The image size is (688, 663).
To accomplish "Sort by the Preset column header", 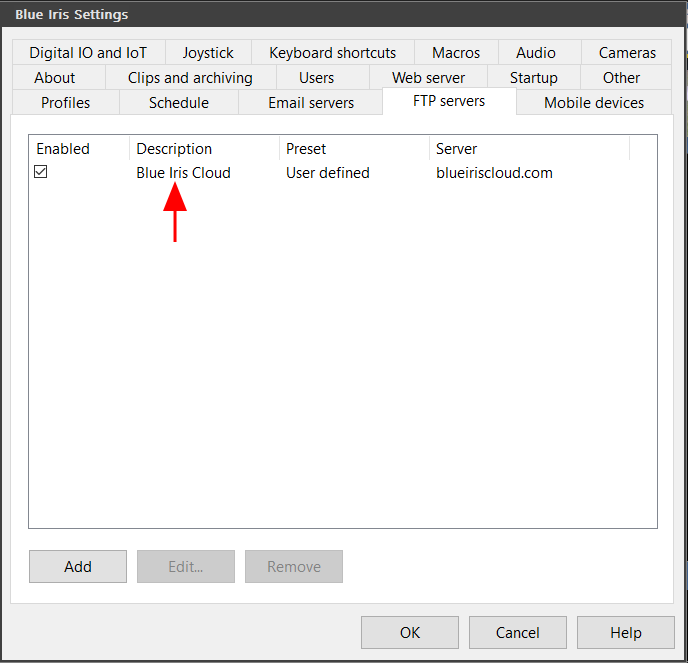I will point(354,148).
